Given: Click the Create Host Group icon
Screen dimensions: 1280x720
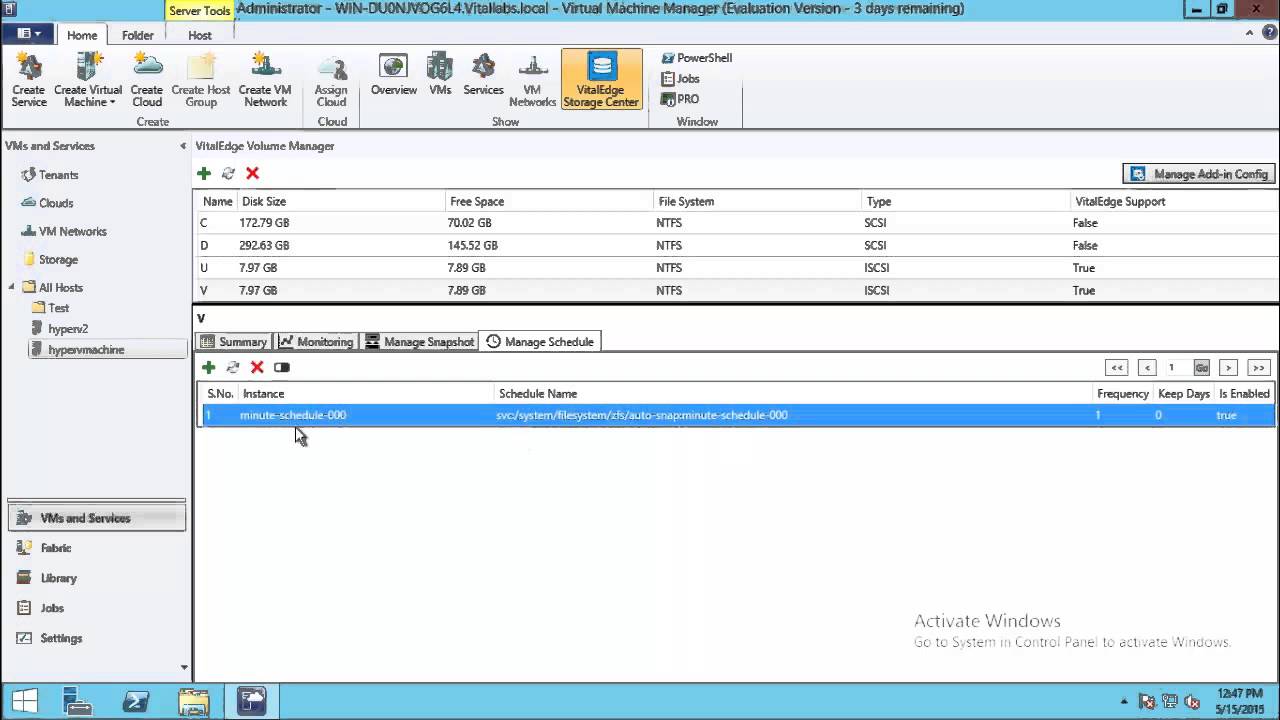Looking at the screenshot, I should [x=201, y=81].
